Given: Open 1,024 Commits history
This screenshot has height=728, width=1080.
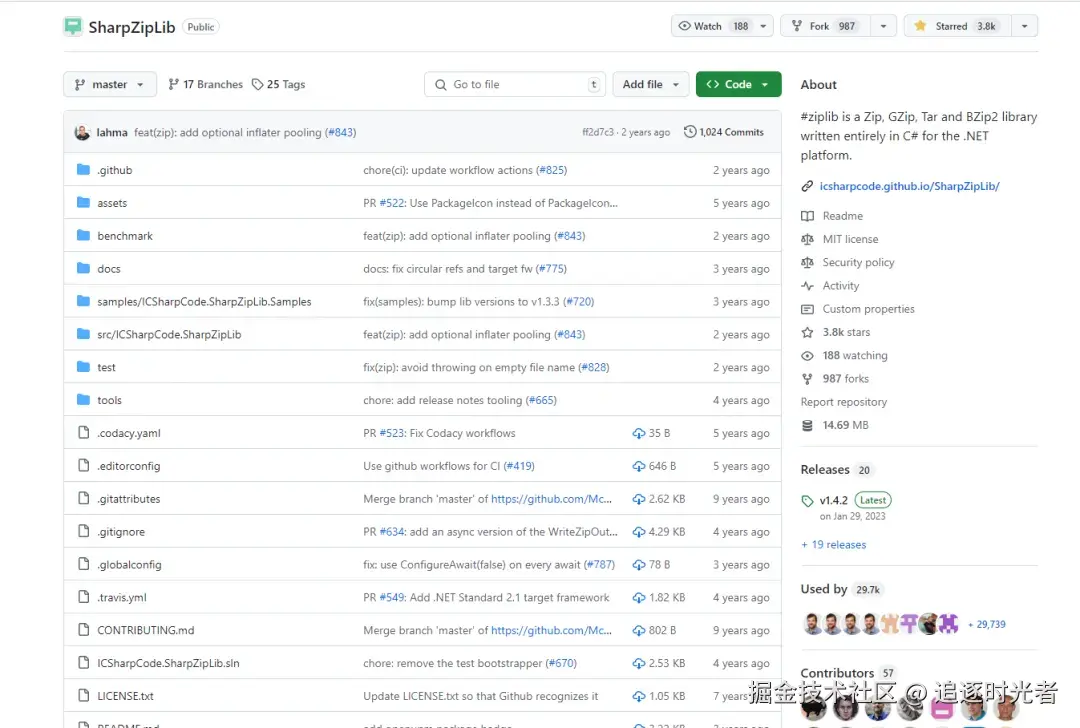Looking at the screenshot, I should tap(724, 132).
